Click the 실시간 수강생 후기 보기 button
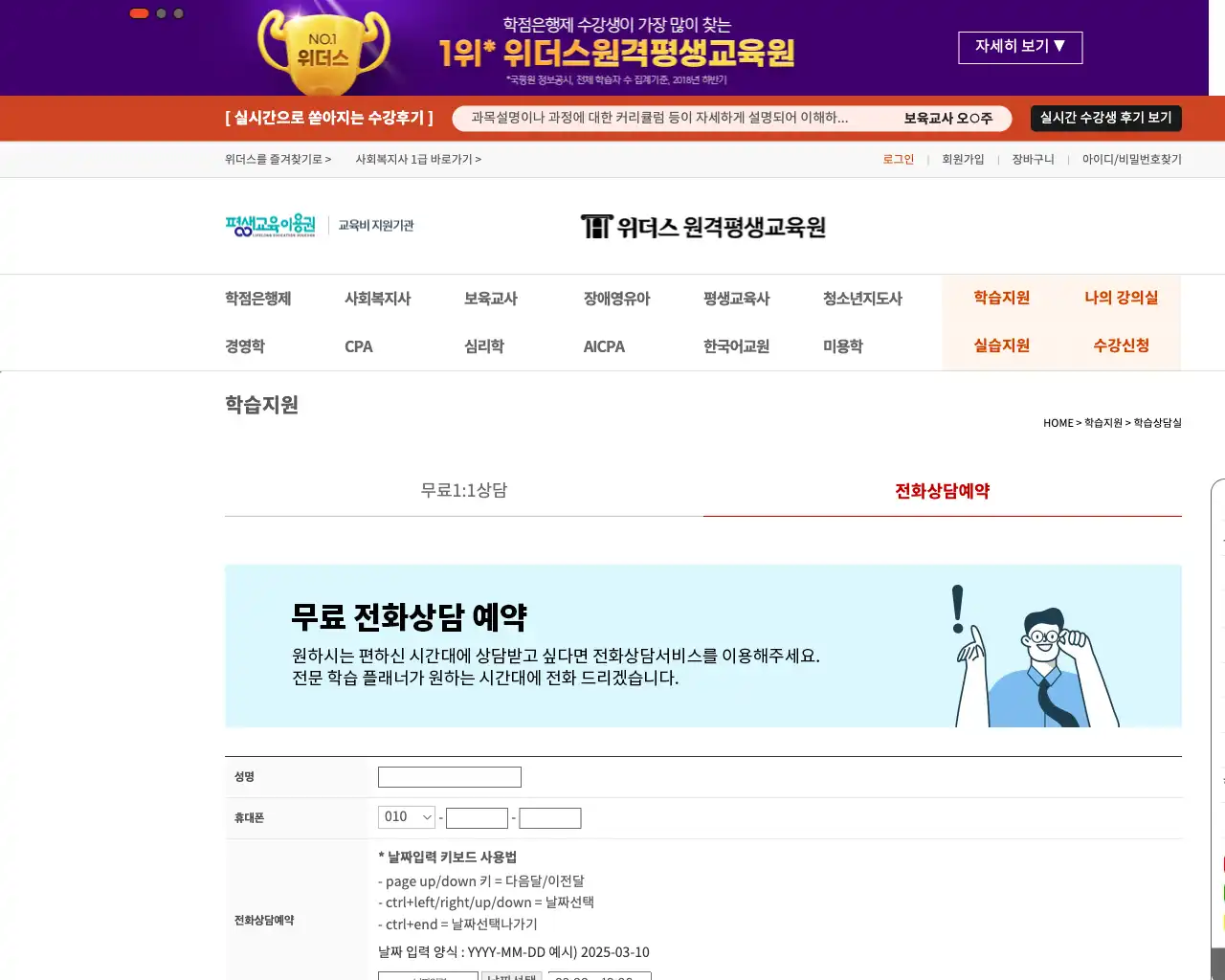 pos(1105,118)
